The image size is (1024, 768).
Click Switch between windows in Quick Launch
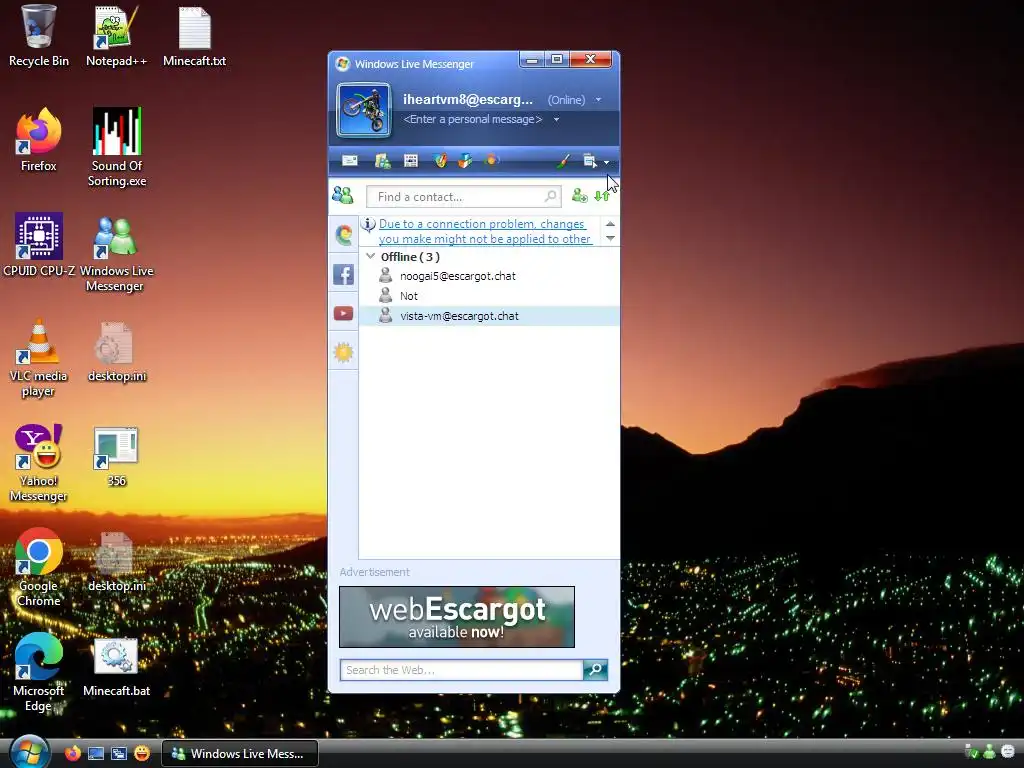[119, 754]
